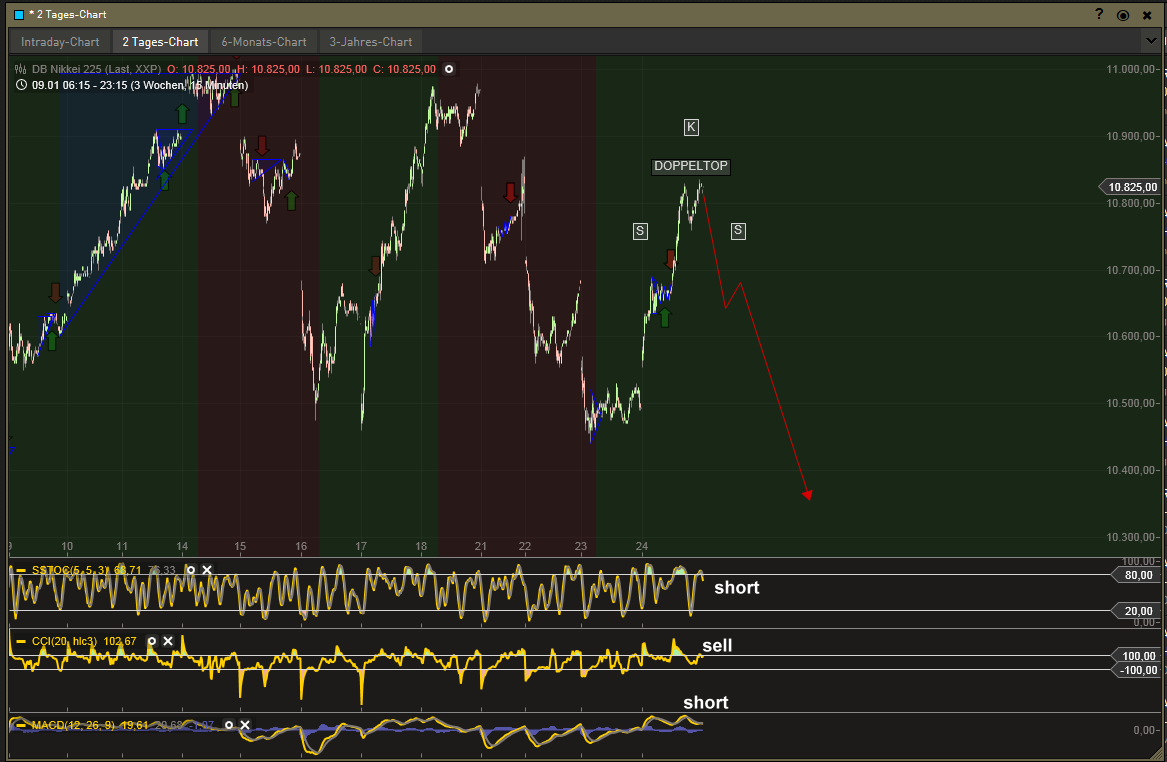Image resolution: width=1167 pixels, height=762 pixels.
Task: Click the 10.400,00 price axis label
Action: (x=1131, y=470)
